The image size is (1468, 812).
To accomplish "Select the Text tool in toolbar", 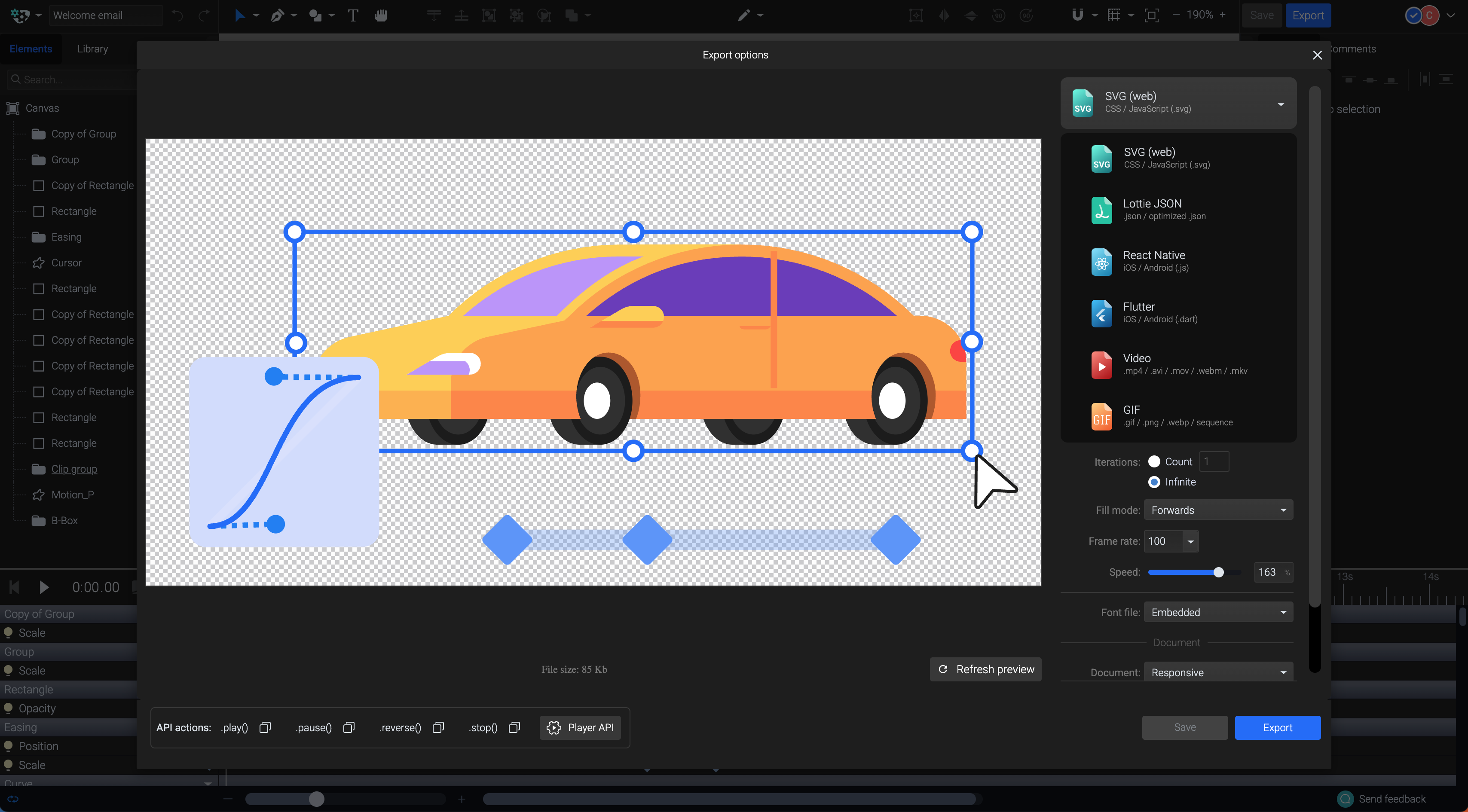I will pos(353,15).
